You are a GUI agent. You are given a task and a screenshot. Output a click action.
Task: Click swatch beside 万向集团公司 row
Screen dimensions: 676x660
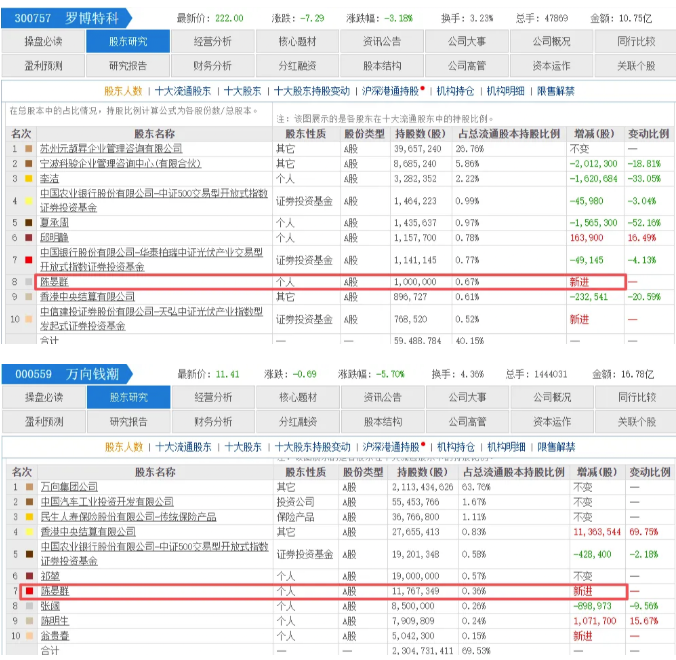[29, 487]
